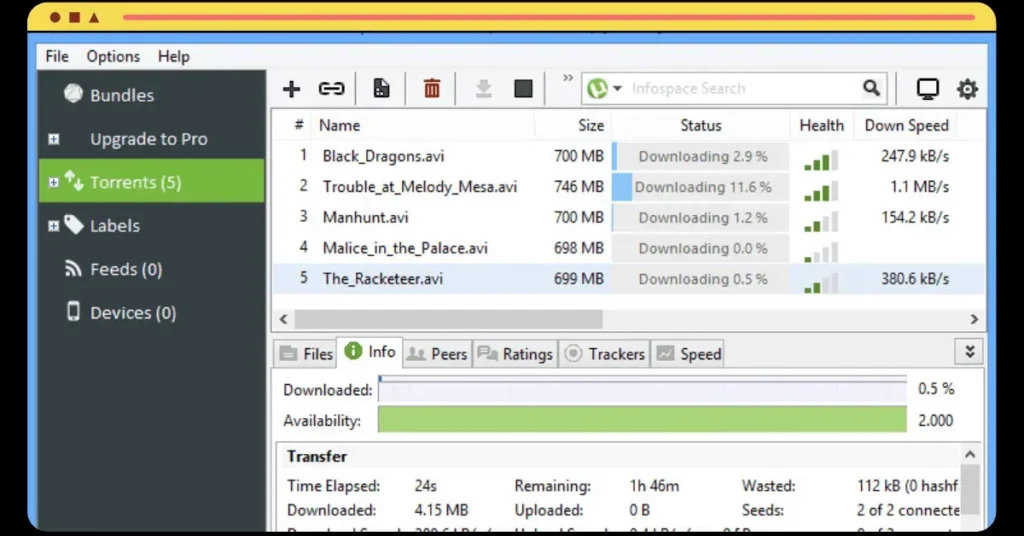Click the 4.15 MB Downloaded value
The image size is (1024, 536).
point(441,510)
